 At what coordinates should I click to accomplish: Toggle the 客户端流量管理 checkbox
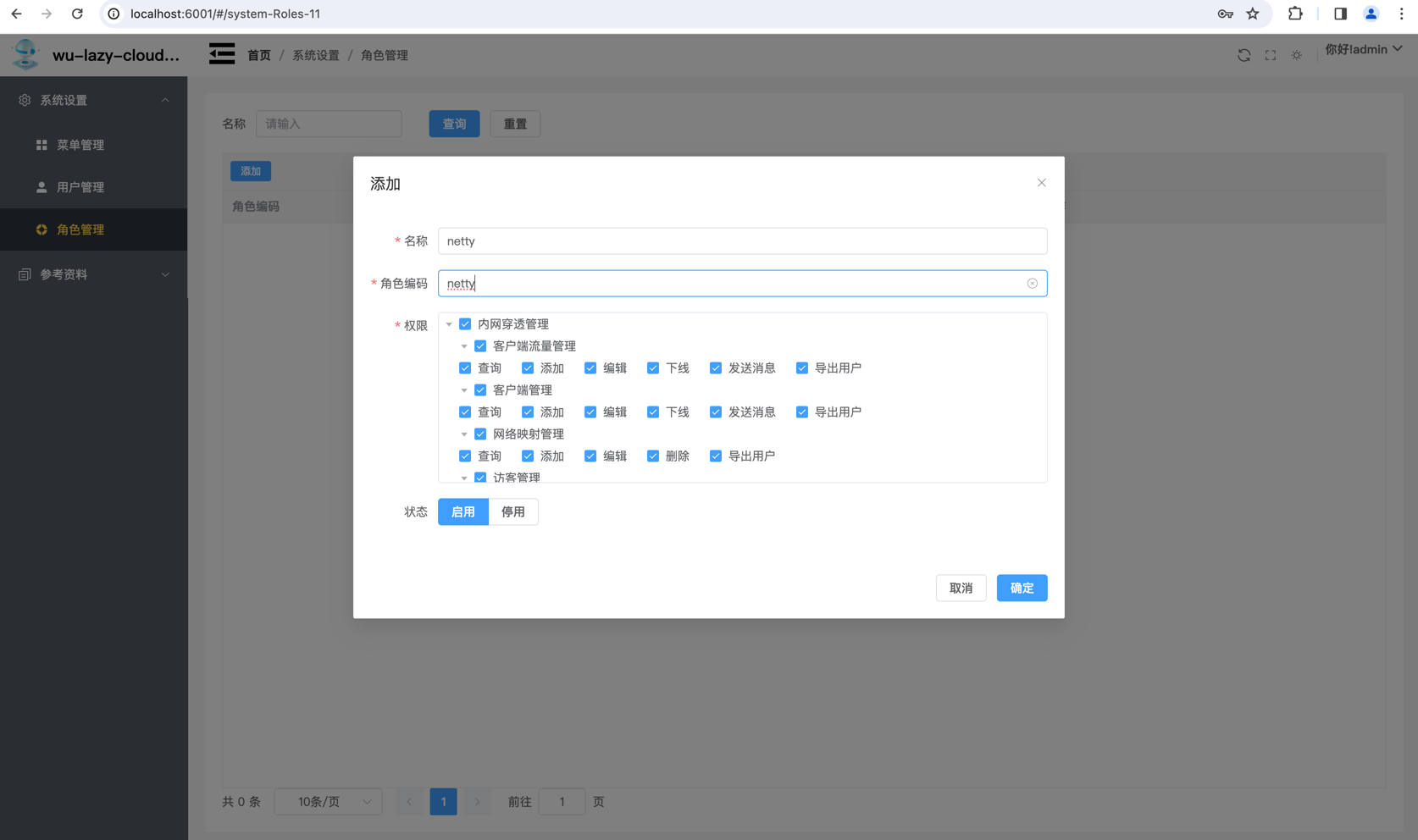coord(480,346)
